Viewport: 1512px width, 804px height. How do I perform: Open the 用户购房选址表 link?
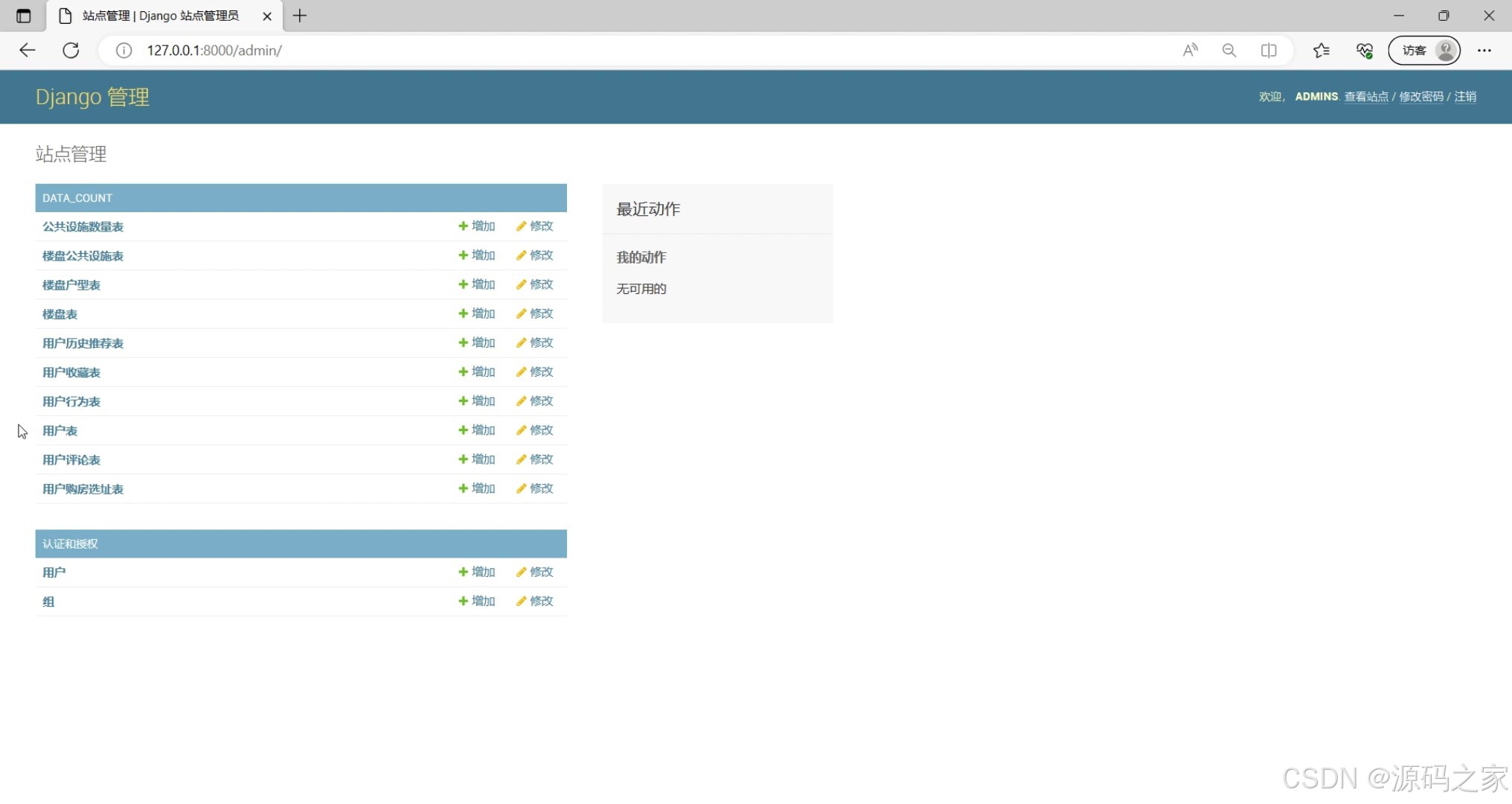coord(83,489)
